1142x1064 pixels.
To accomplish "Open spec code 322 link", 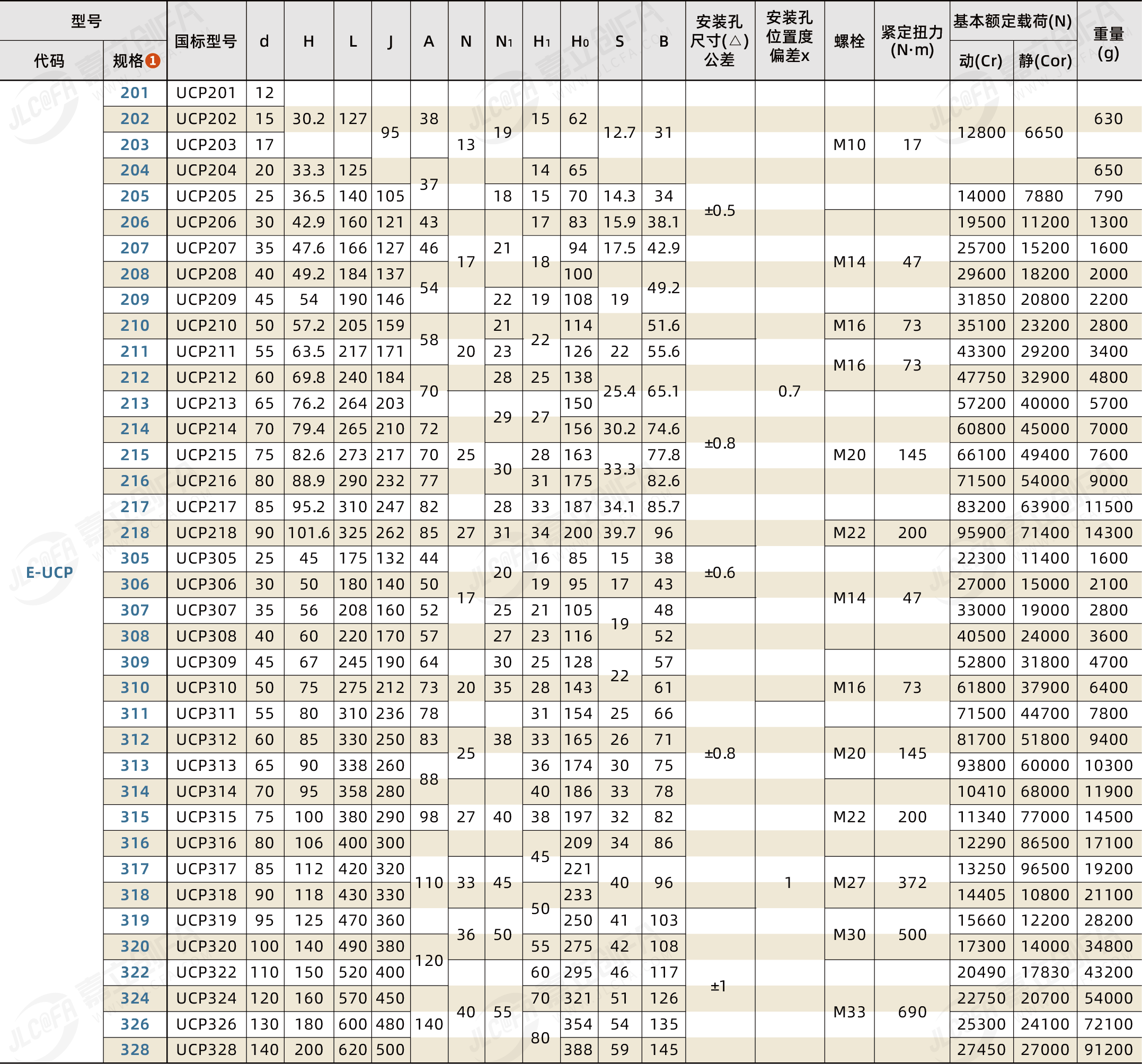I will (135, 972).
